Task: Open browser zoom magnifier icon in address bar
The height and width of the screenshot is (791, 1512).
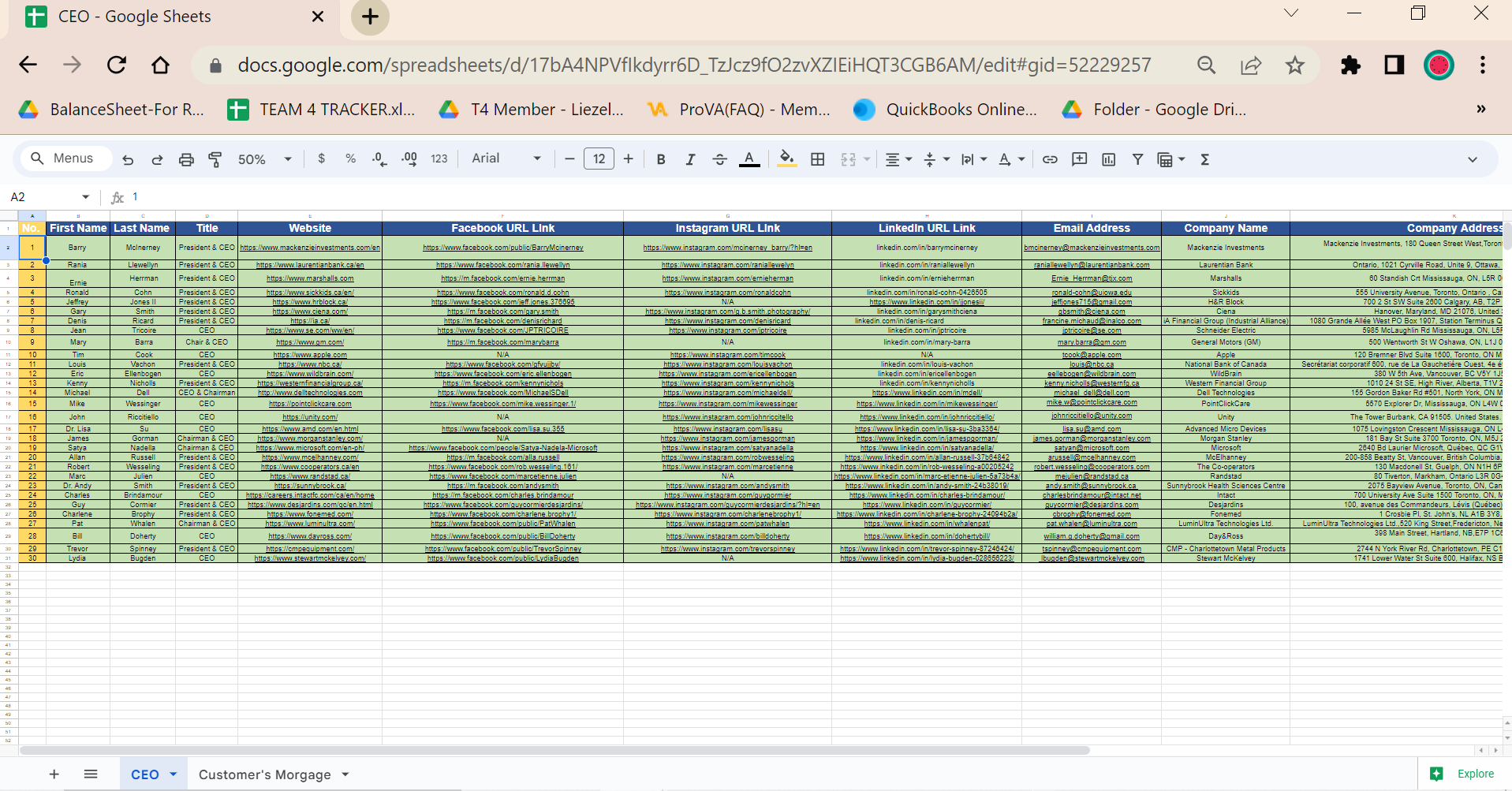Action: tap(1206, 65)
